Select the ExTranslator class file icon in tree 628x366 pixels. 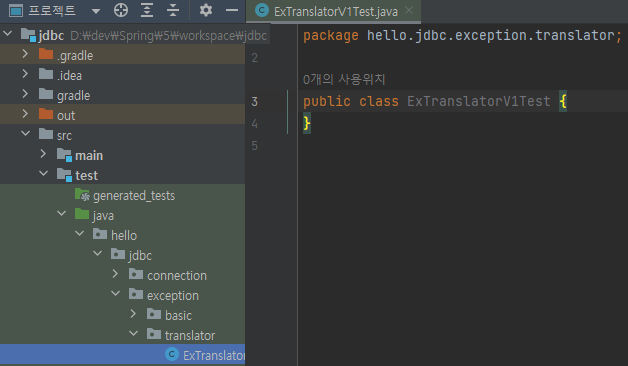[172, 354]
